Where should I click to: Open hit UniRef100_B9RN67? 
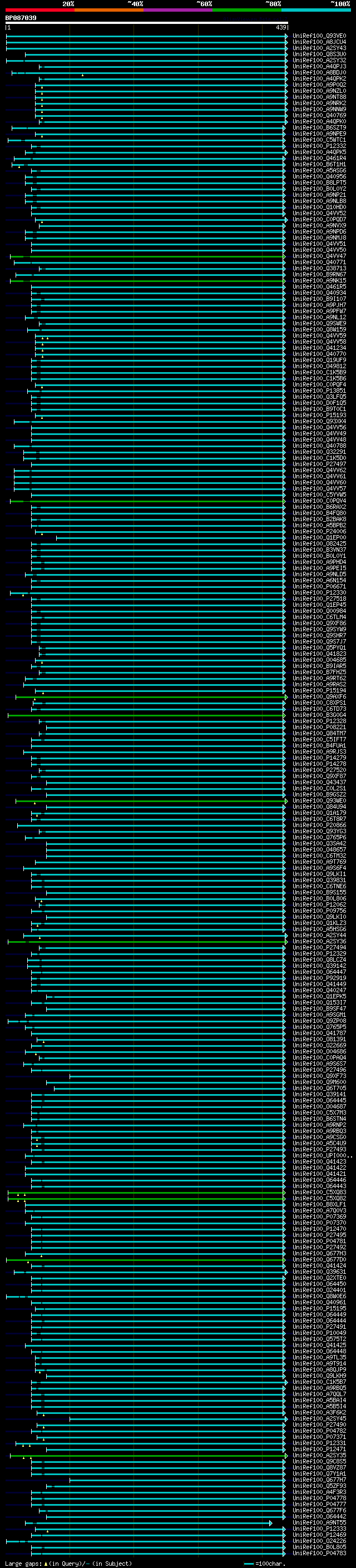(x=319, y=274)
